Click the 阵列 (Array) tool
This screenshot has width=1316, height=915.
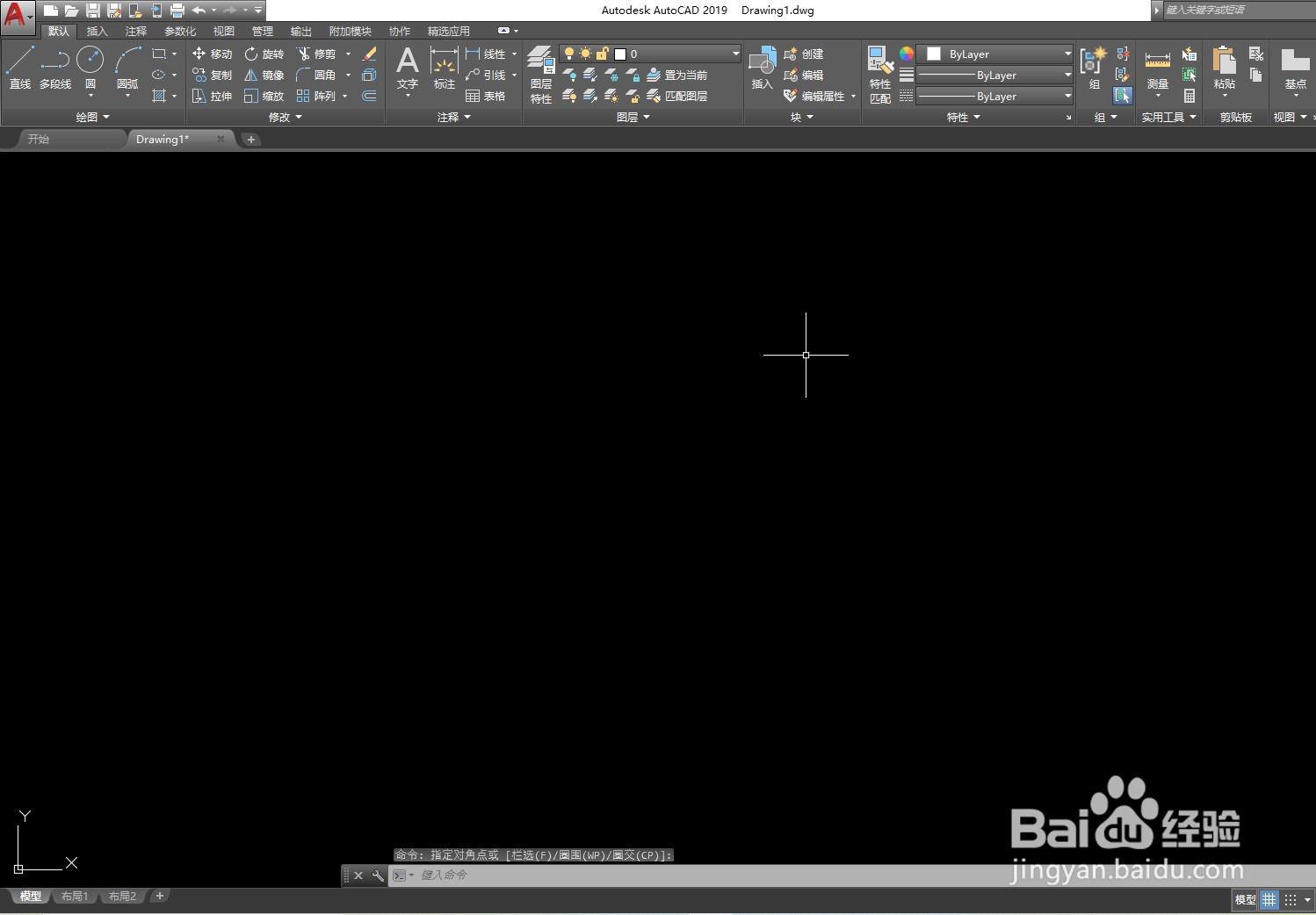click(316, 96)
